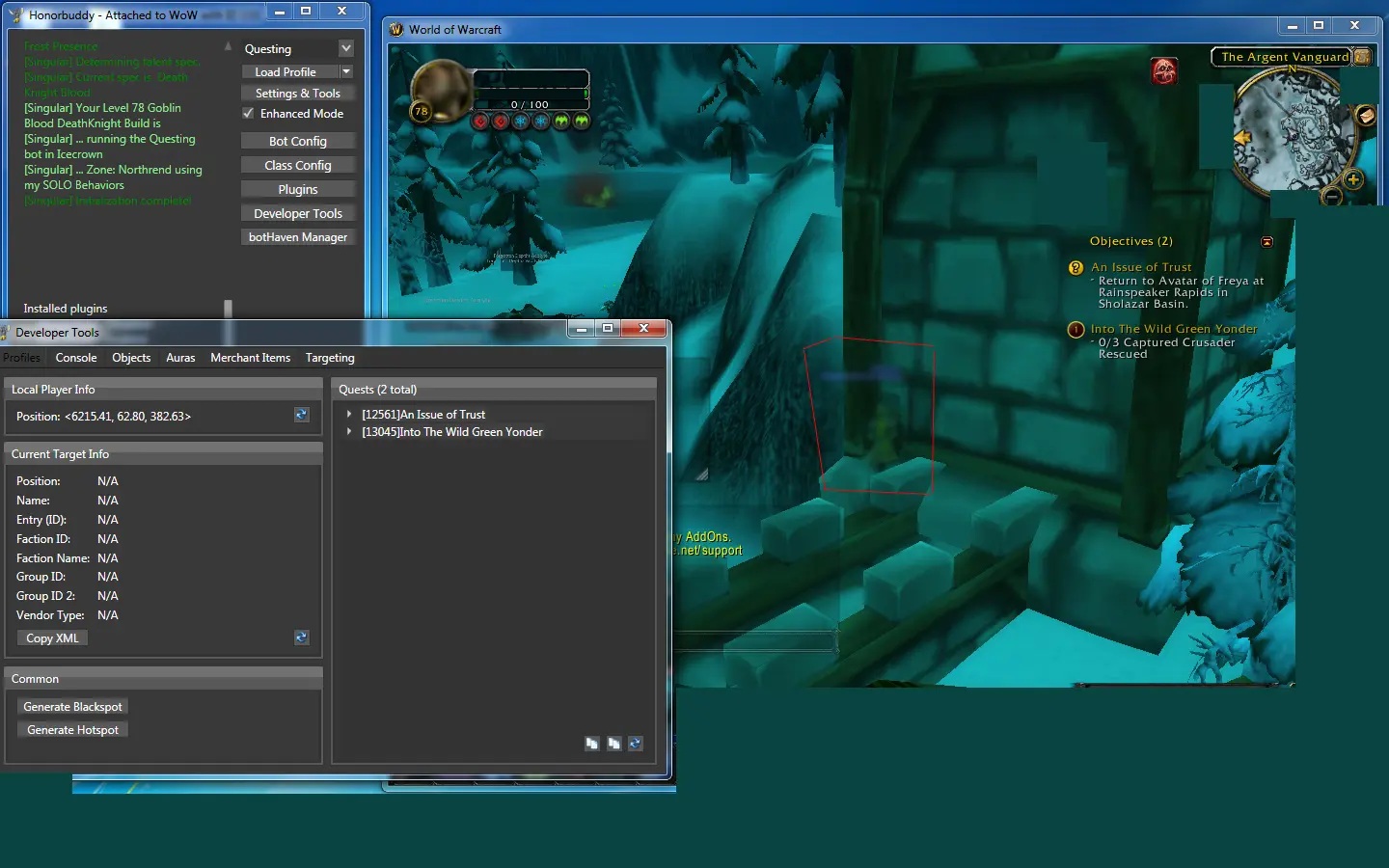Expand the An Issue of Trust quest
This screenshot has height=868, width=1389.
tap(349, 415)
